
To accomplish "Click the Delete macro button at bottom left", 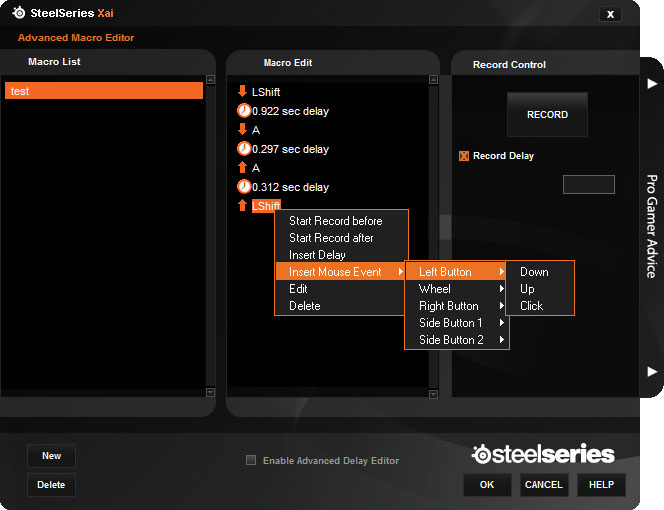I will point(51,485).
